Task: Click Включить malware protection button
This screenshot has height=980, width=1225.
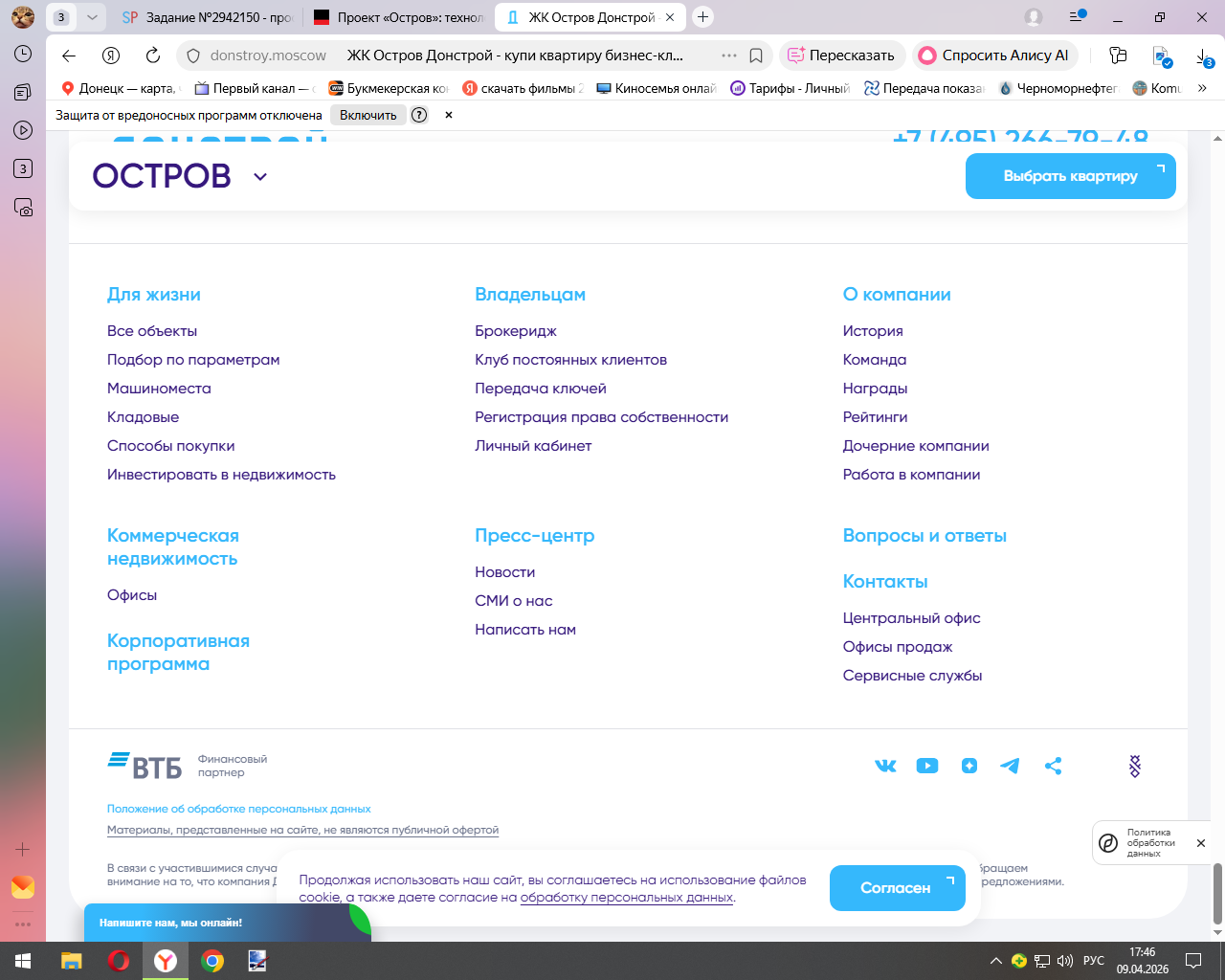Action: coord(367,115)
